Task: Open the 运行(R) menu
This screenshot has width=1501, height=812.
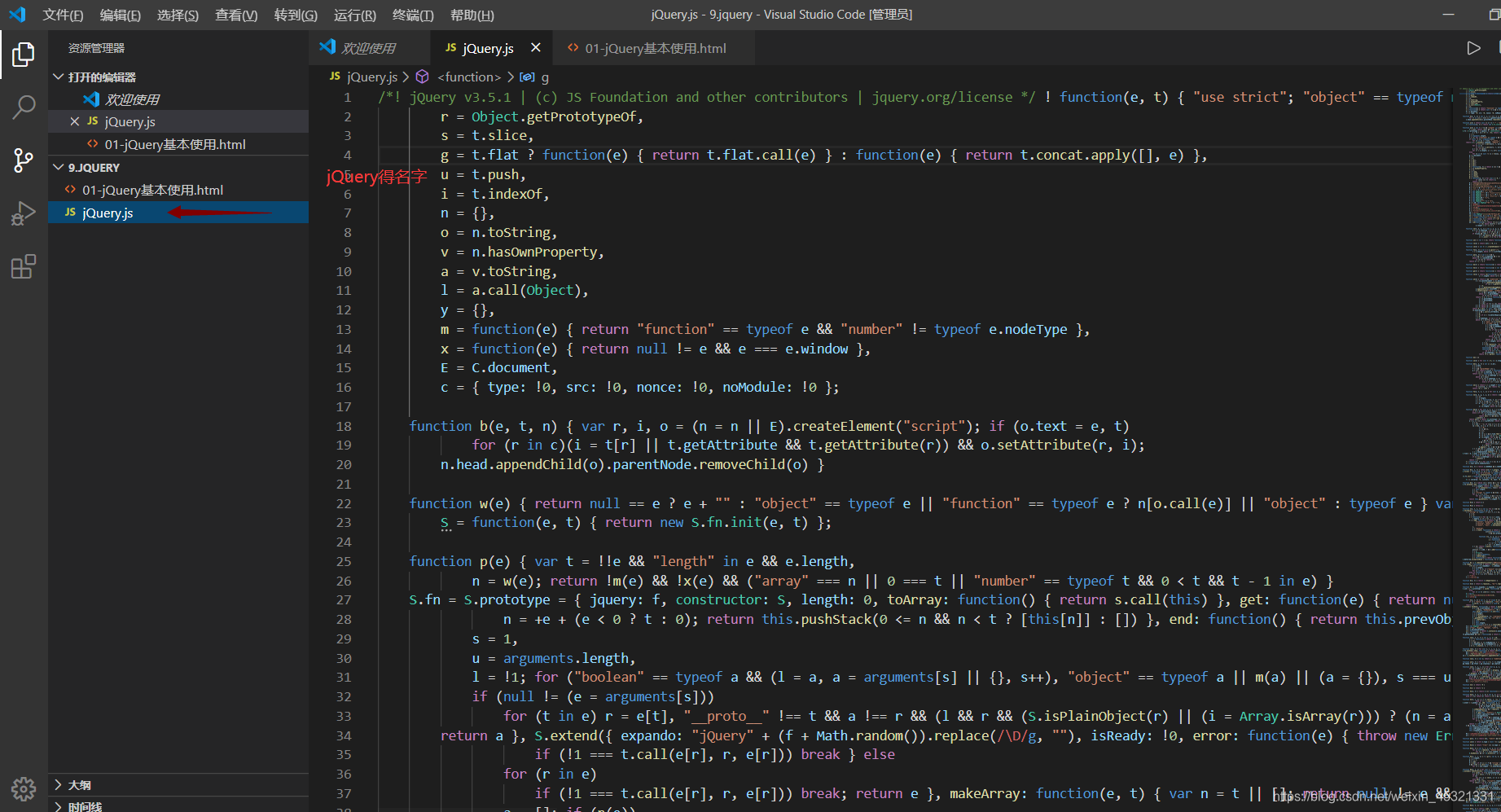Action: pos(355,15)
